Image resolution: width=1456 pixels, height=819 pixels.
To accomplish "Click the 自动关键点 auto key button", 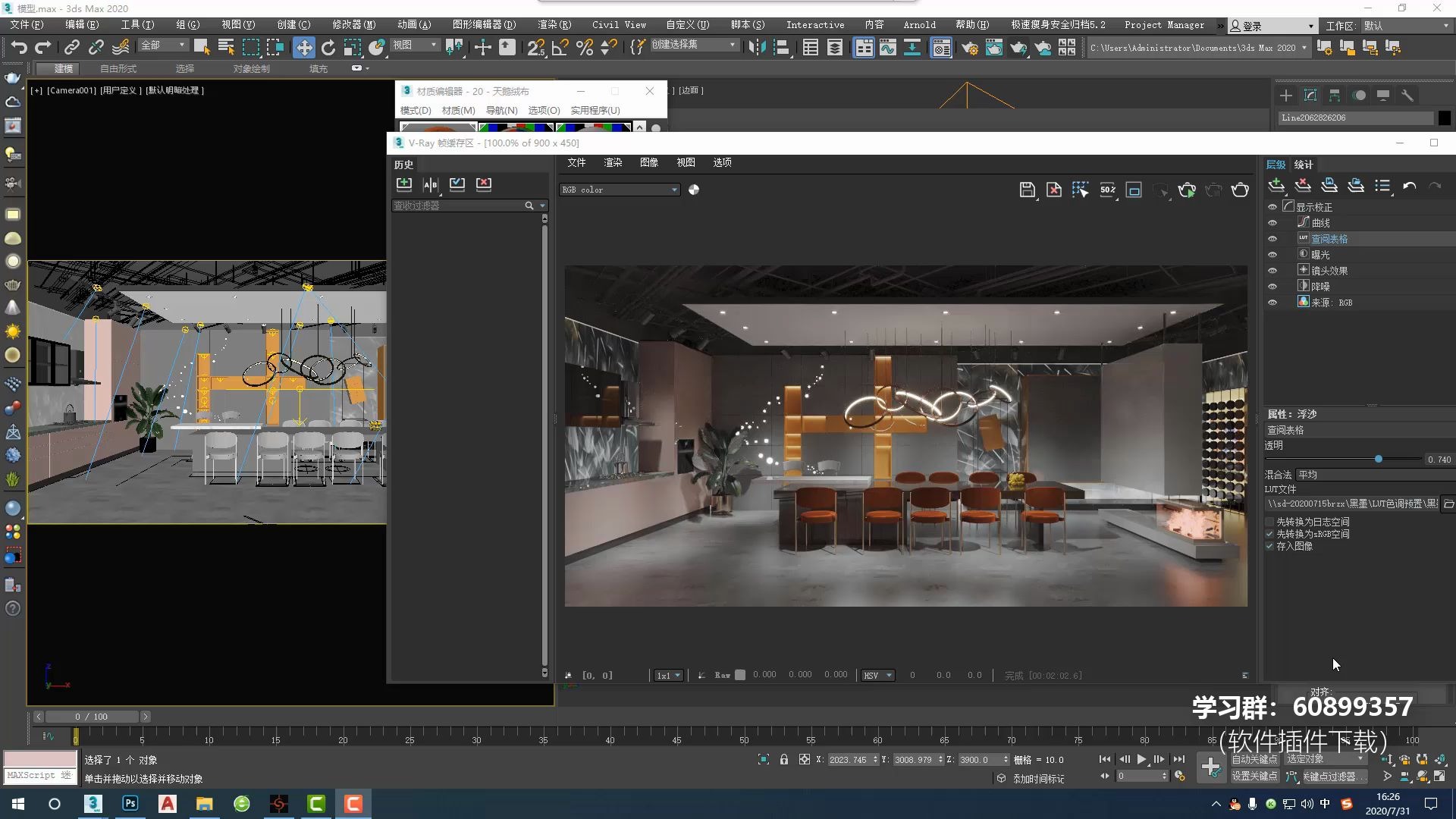I will point(1254,759).
